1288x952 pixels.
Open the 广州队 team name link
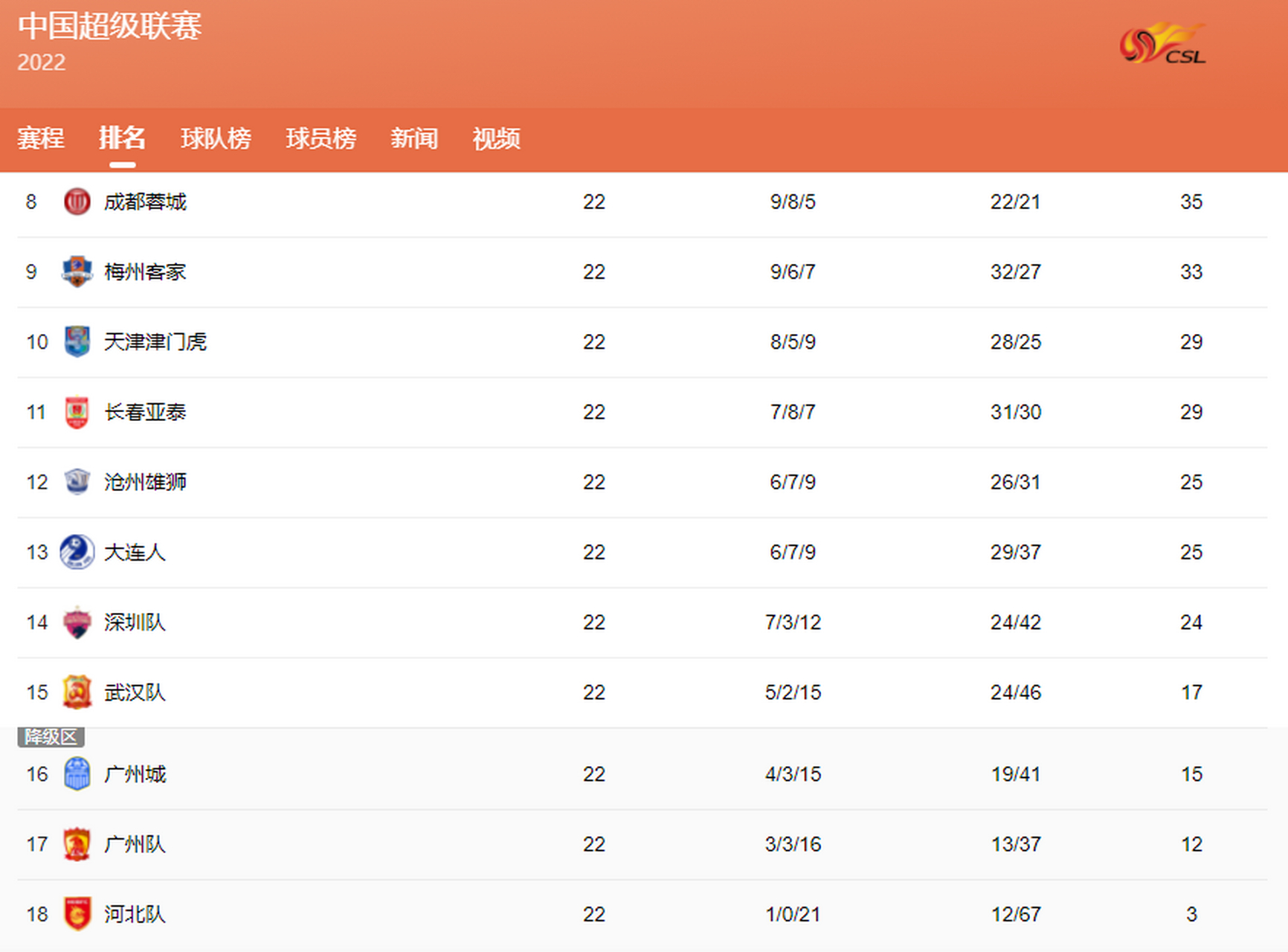point(135,844)
